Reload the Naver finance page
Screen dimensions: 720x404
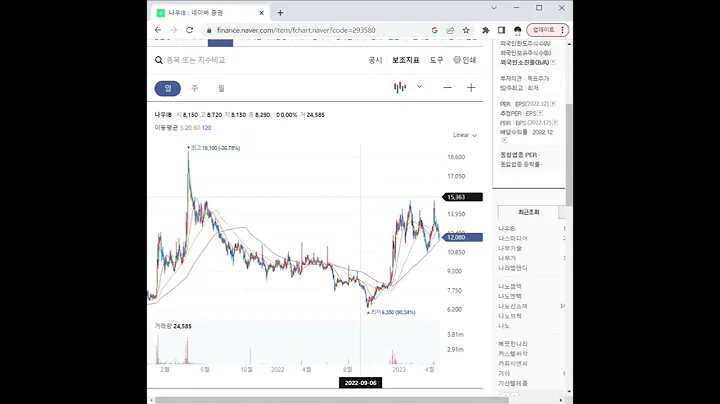click(x=189, y=30)
